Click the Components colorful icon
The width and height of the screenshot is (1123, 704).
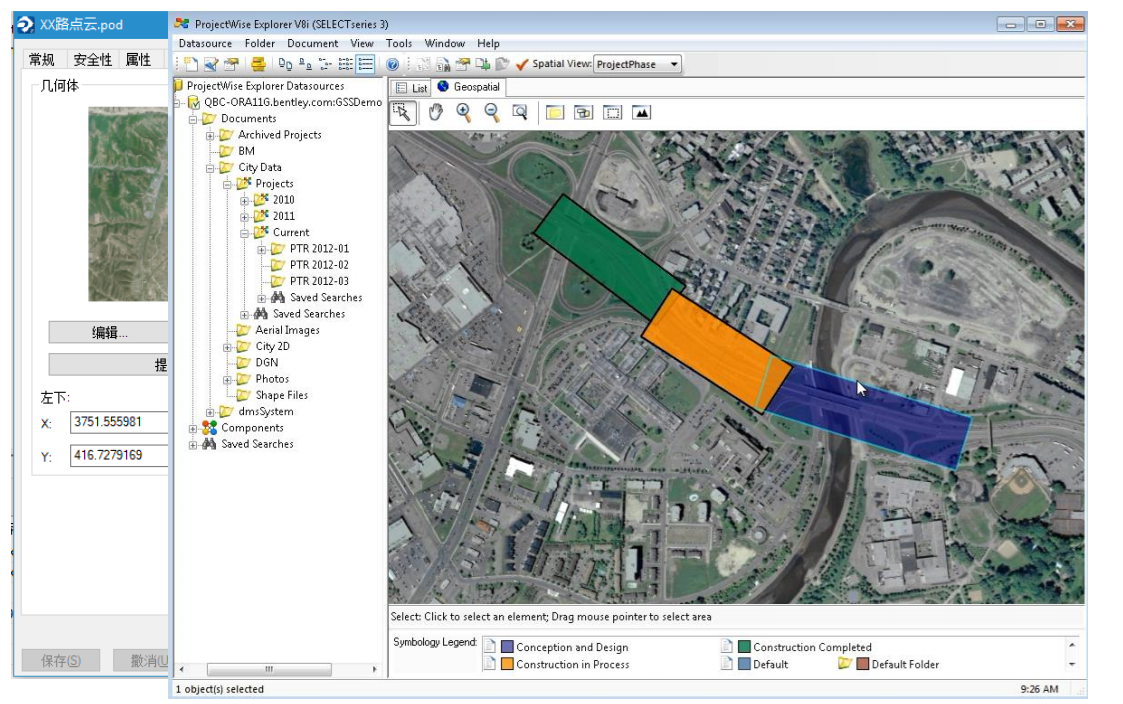tap(209, 428)
